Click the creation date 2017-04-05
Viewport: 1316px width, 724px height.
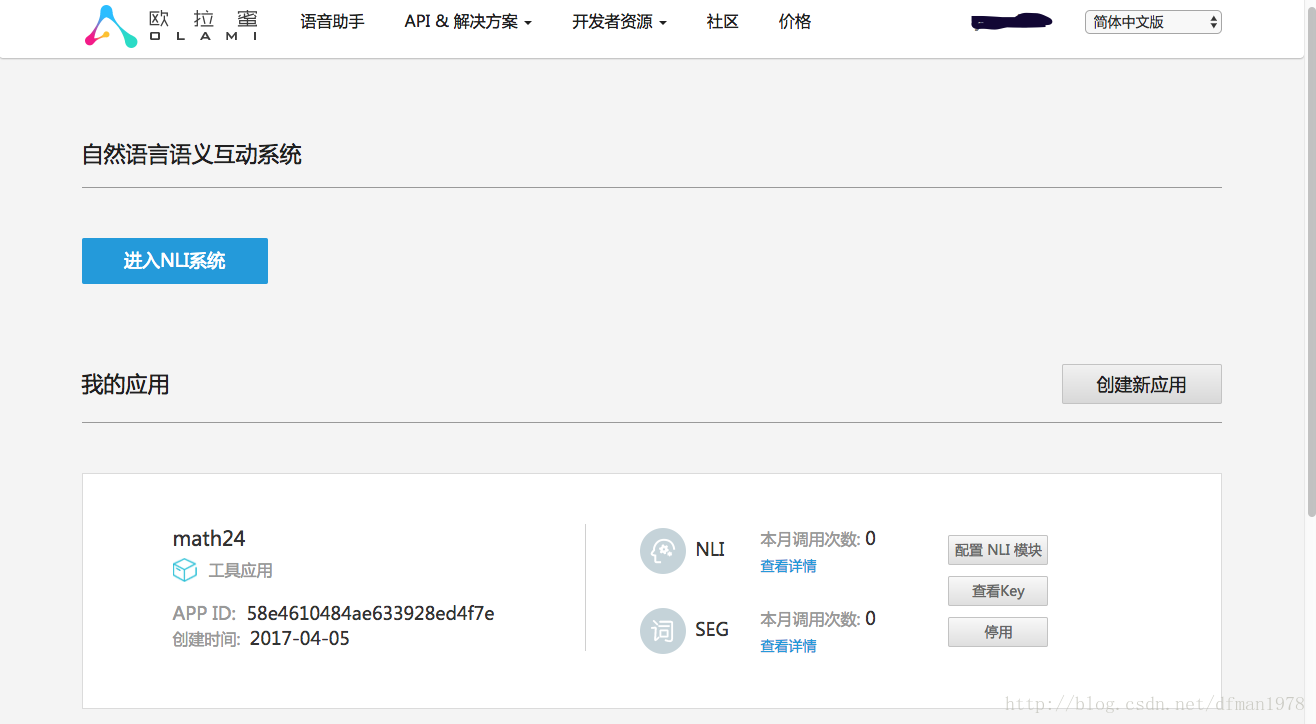[x=300, y=638]
